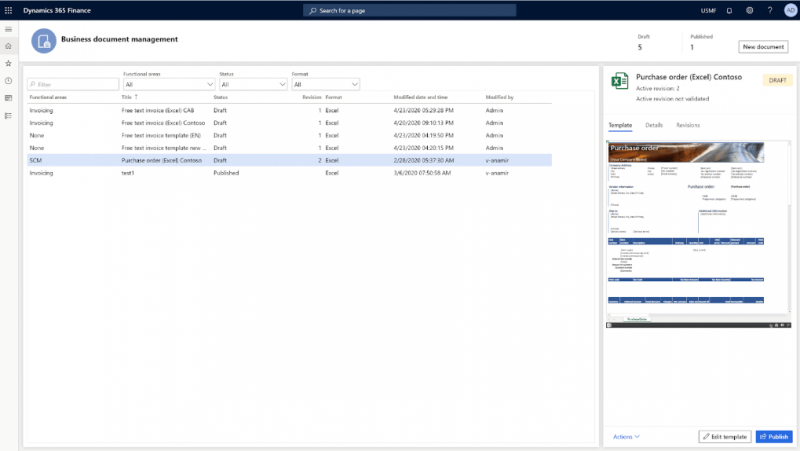This screenshot has width=800, height=451.
Task: Click the Business document management workspace icon
Action: (x=44, y=41)
